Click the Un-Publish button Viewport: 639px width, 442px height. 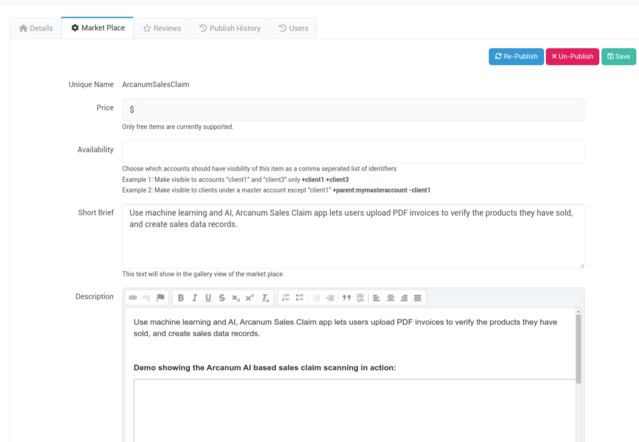coord(572,57)
